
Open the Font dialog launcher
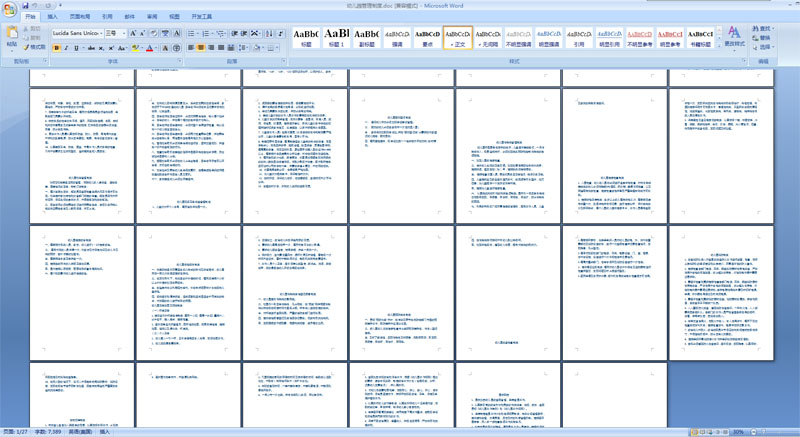click(x=180, y=61)
